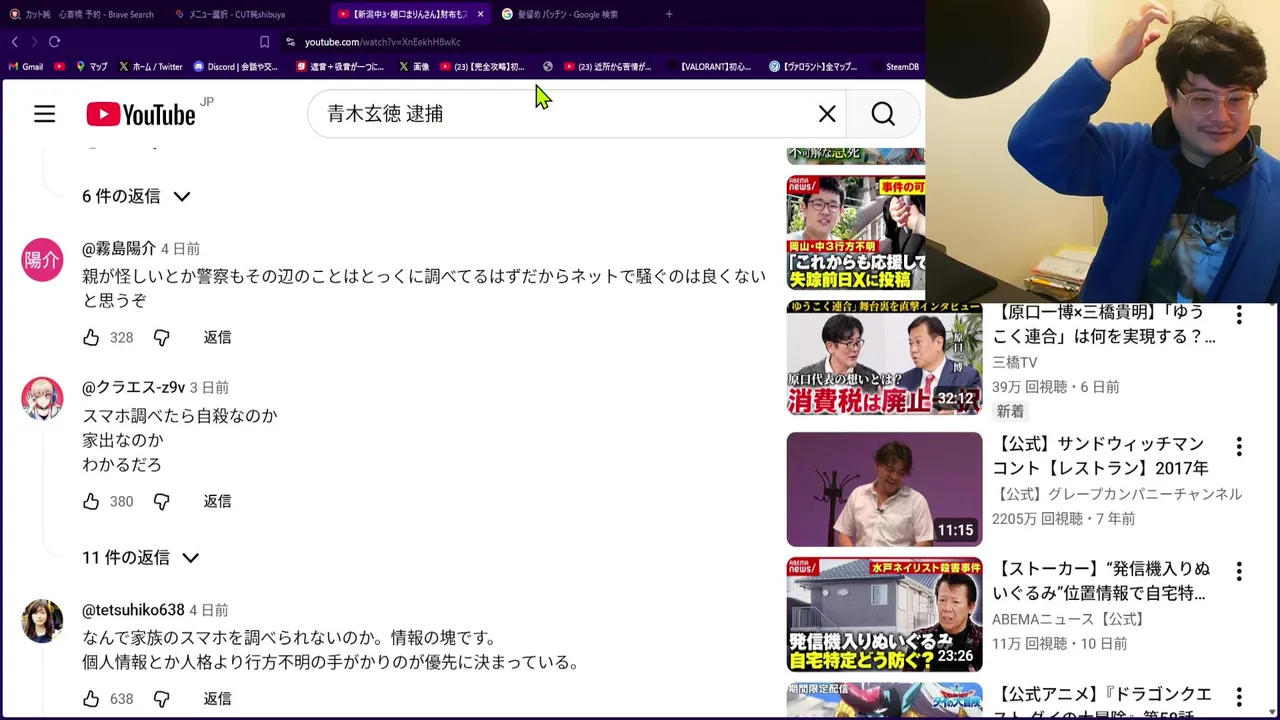Screen dimensions: 1280x720
Task: Open the 【原口一博×三橋貴明】 video title
Action: click(1104, 324)
